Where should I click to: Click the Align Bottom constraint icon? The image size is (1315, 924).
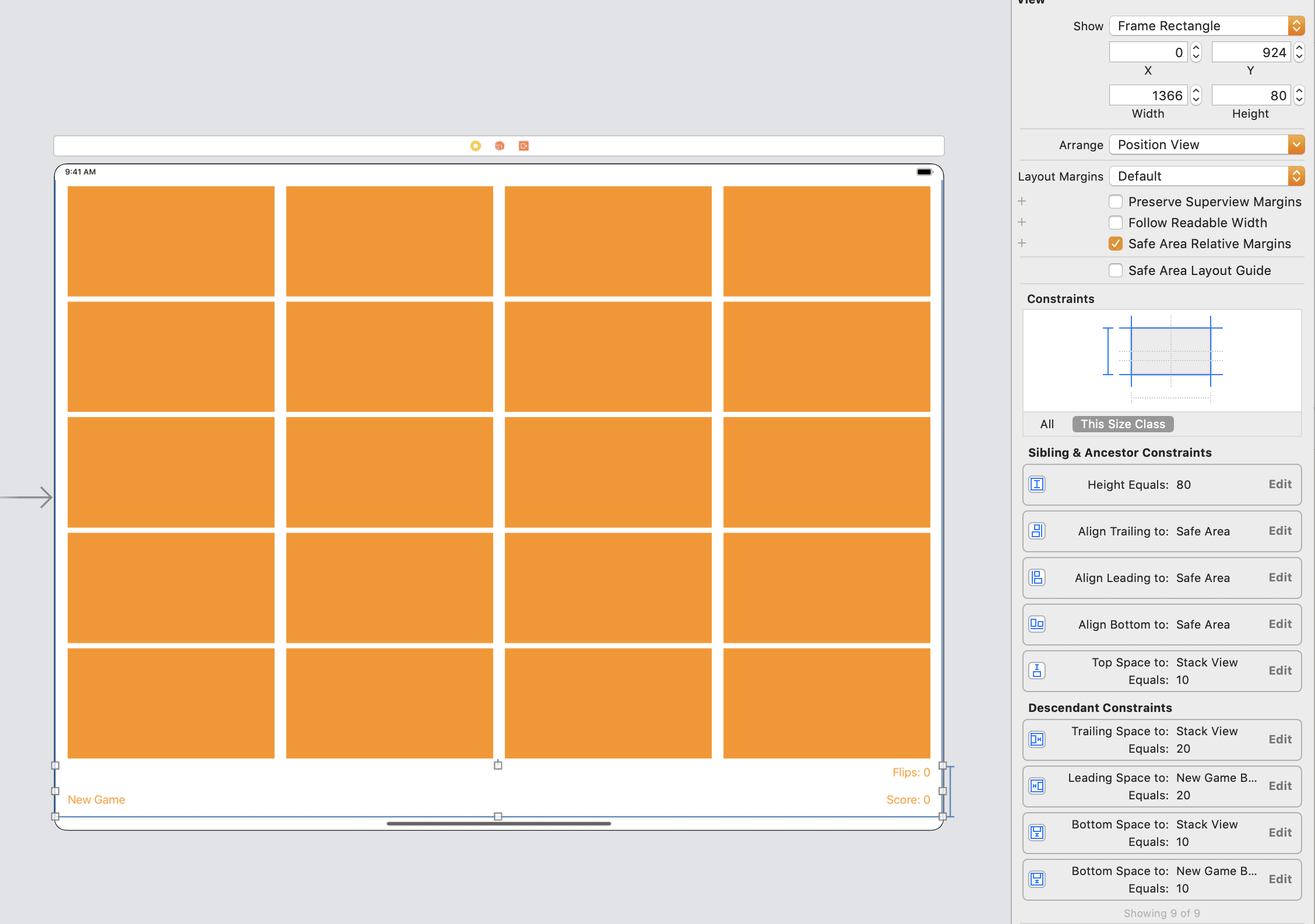[1037, 624]
